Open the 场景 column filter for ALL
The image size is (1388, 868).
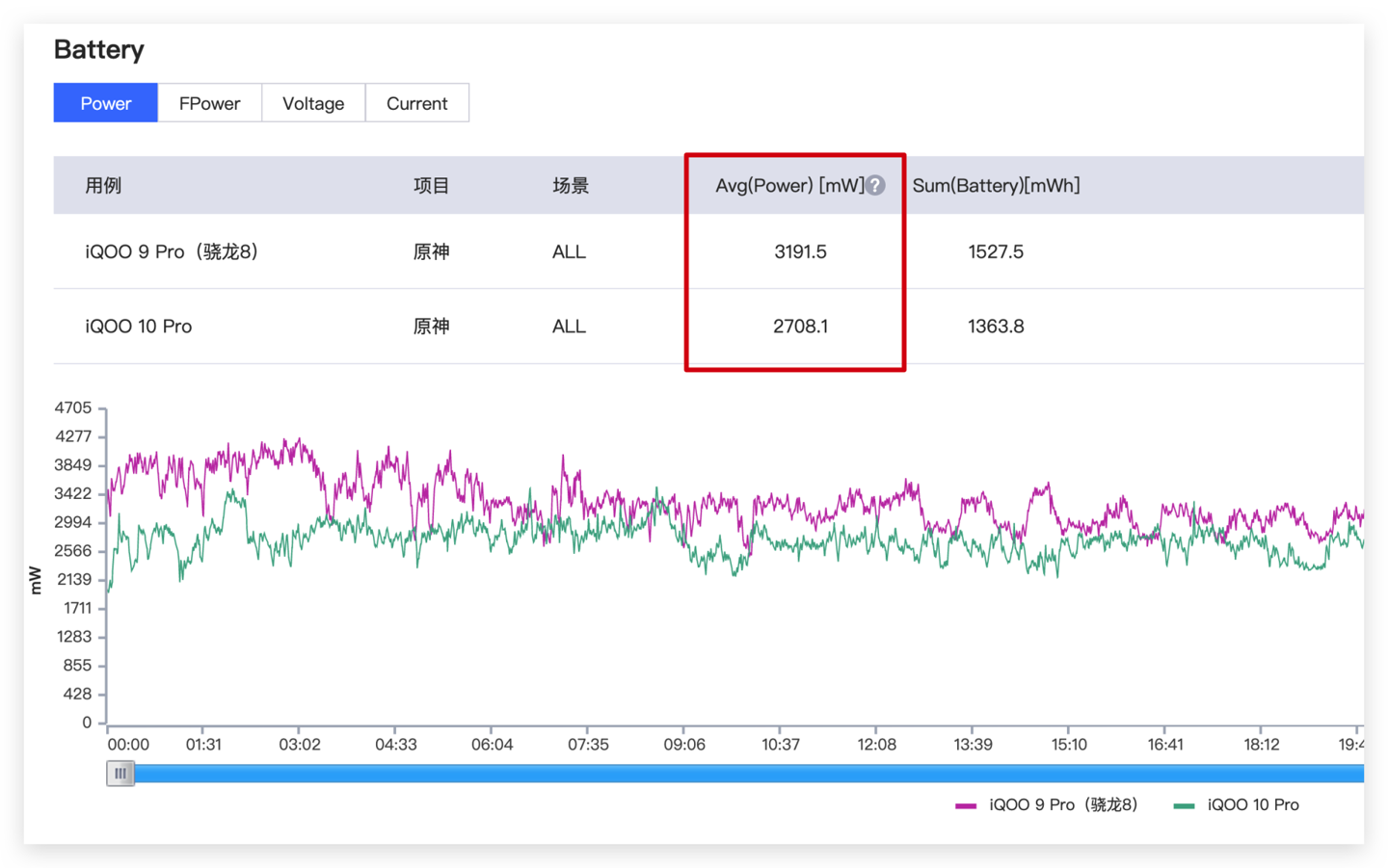568,185
